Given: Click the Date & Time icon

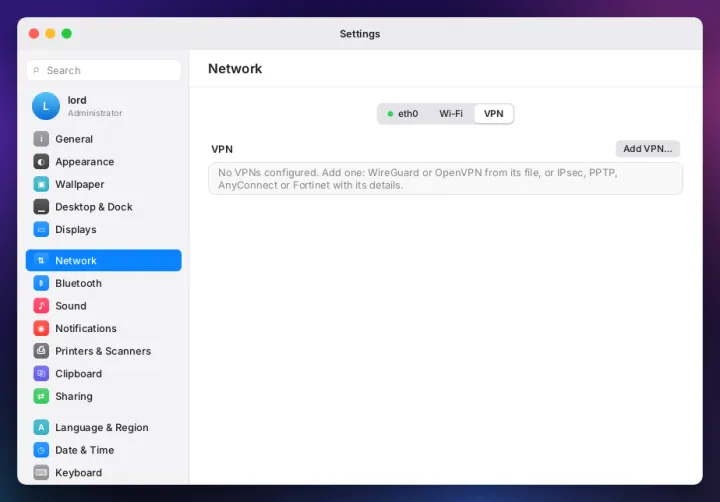Looking at the screenshot, I should (41, 450).
